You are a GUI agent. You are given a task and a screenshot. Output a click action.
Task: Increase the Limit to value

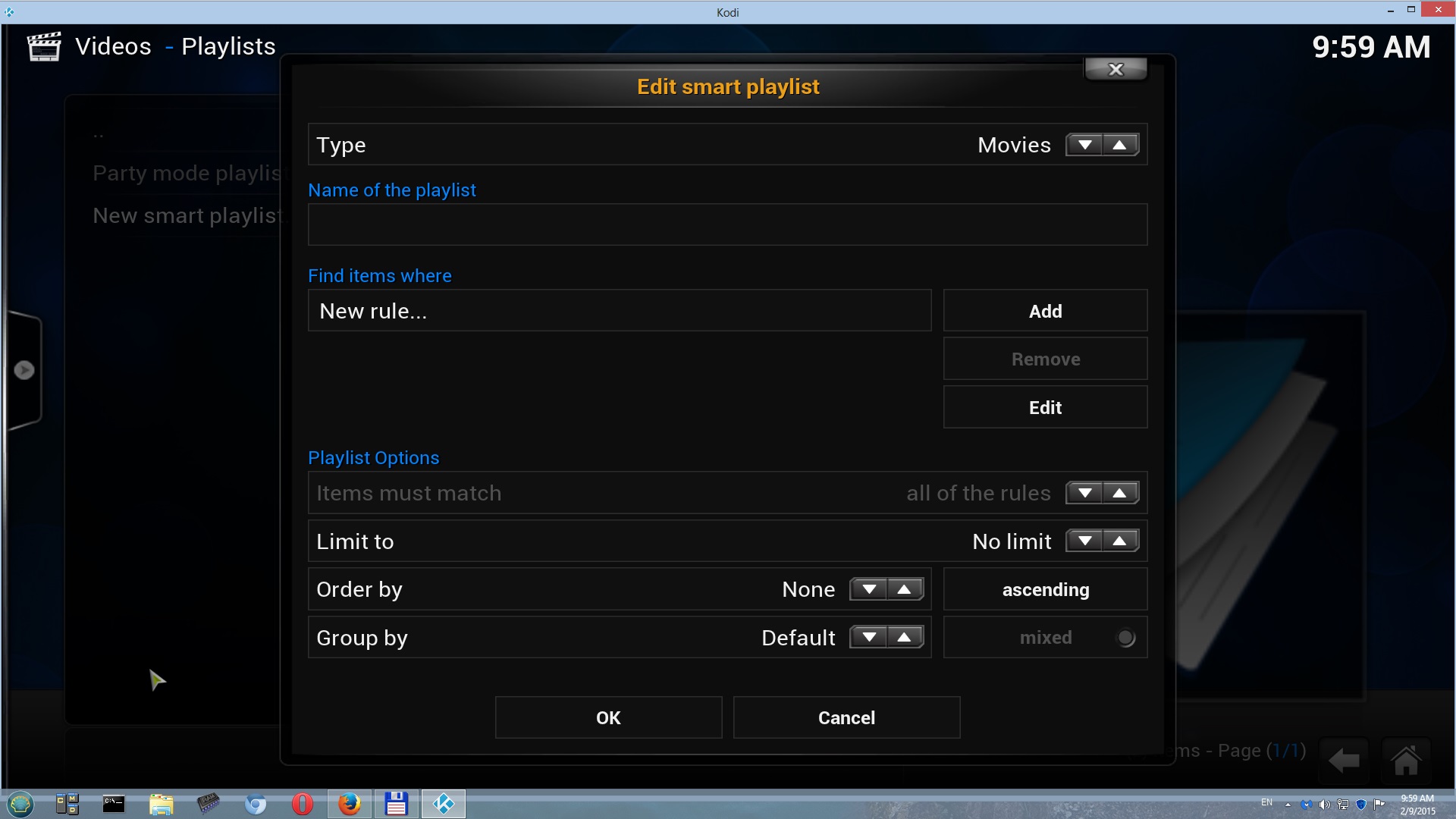click(x=1120, y=541)
